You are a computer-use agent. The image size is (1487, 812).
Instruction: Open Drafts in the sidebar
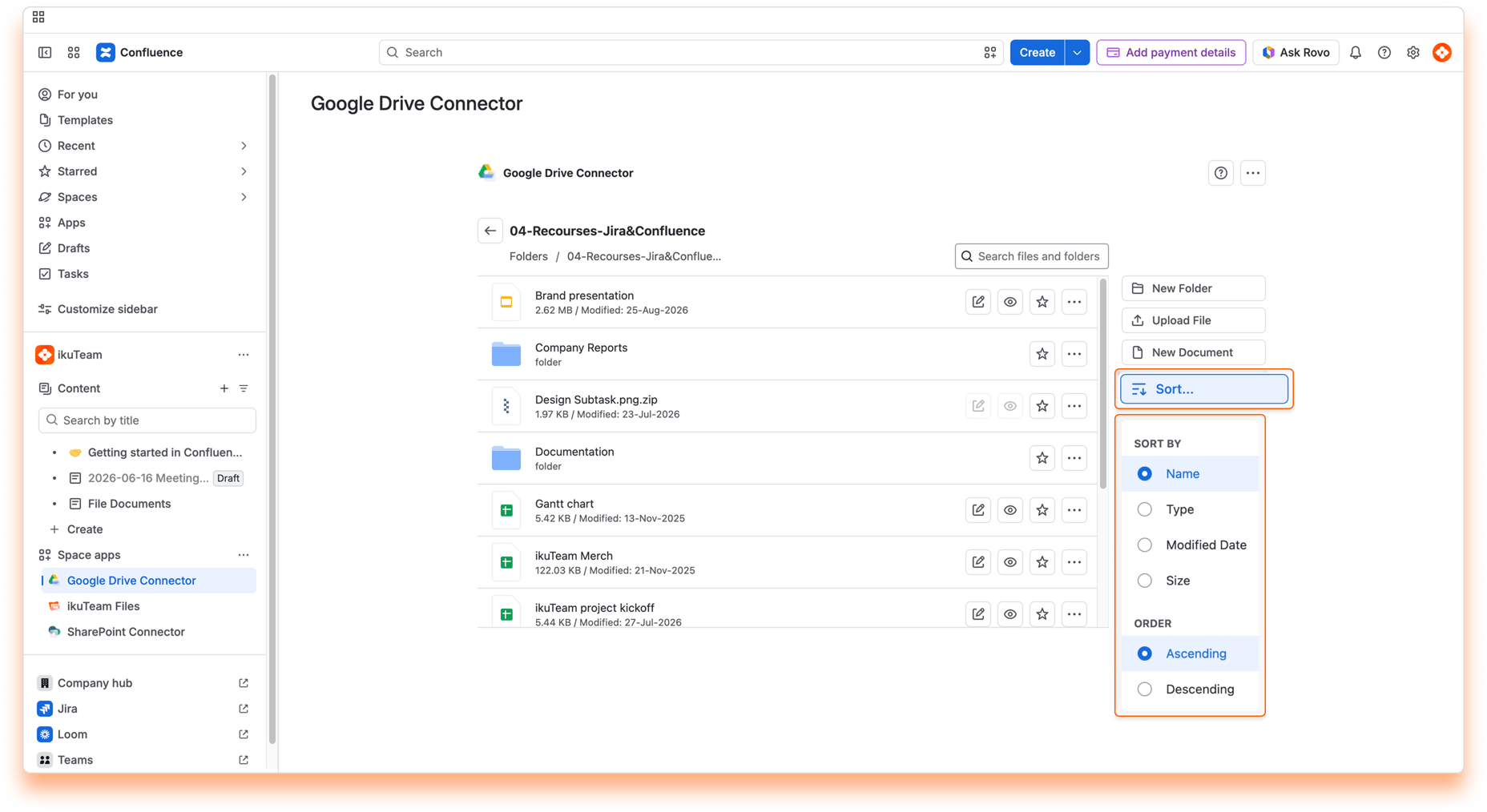74,248
